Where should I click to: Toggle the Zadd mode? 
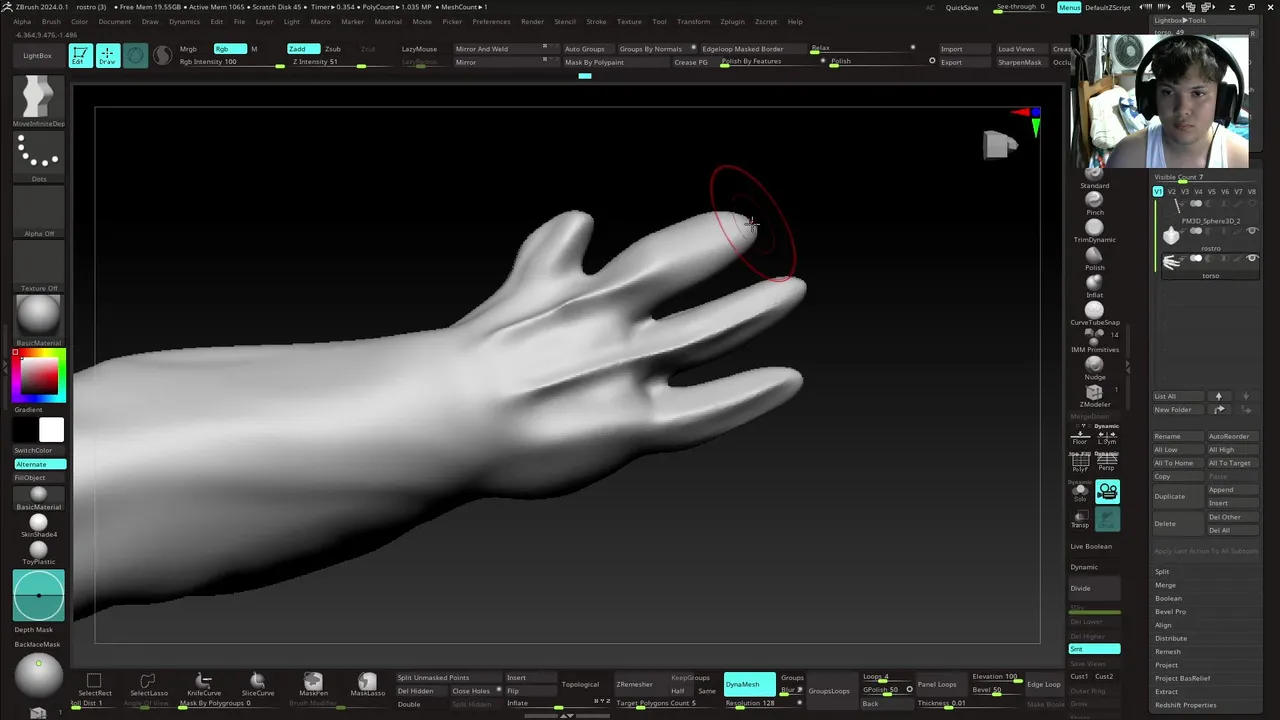click(x=303, y=49)
